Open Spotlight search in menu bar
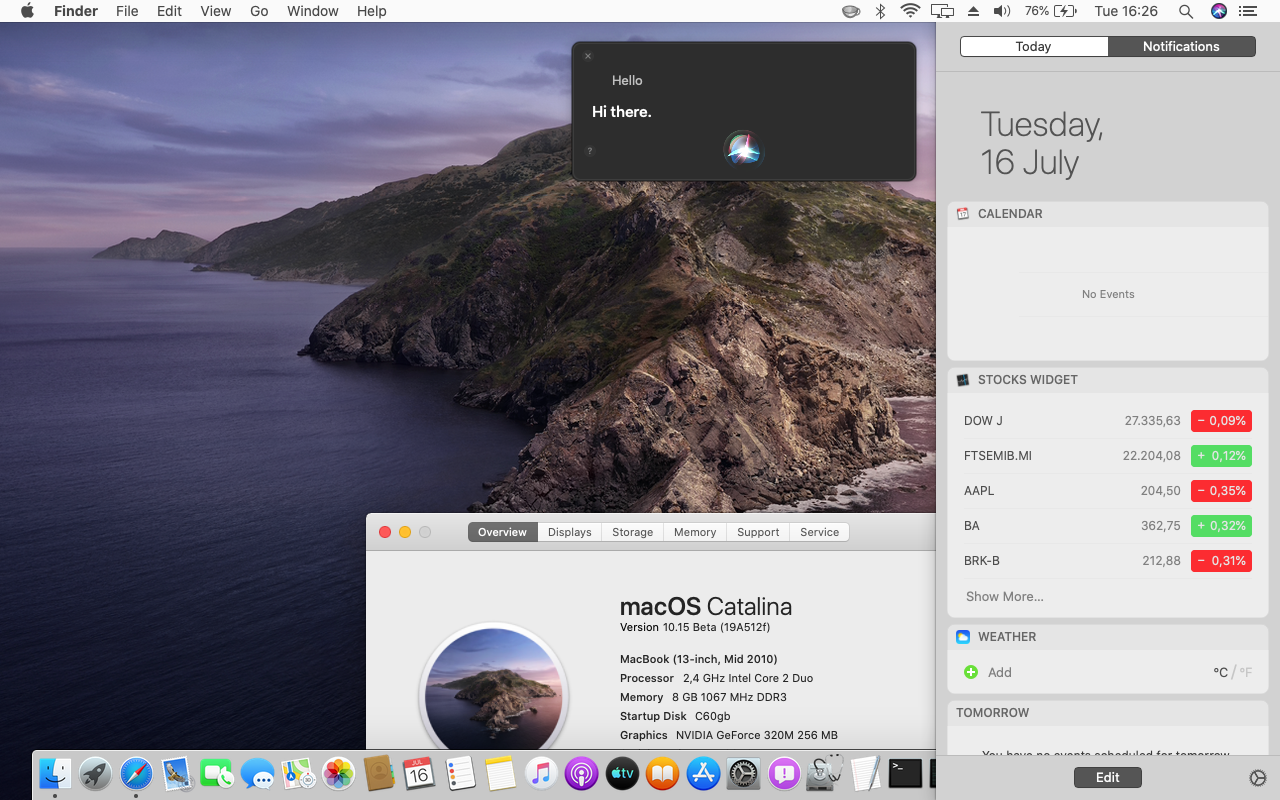This screenshot has width=1280, height=800. 1186,11
